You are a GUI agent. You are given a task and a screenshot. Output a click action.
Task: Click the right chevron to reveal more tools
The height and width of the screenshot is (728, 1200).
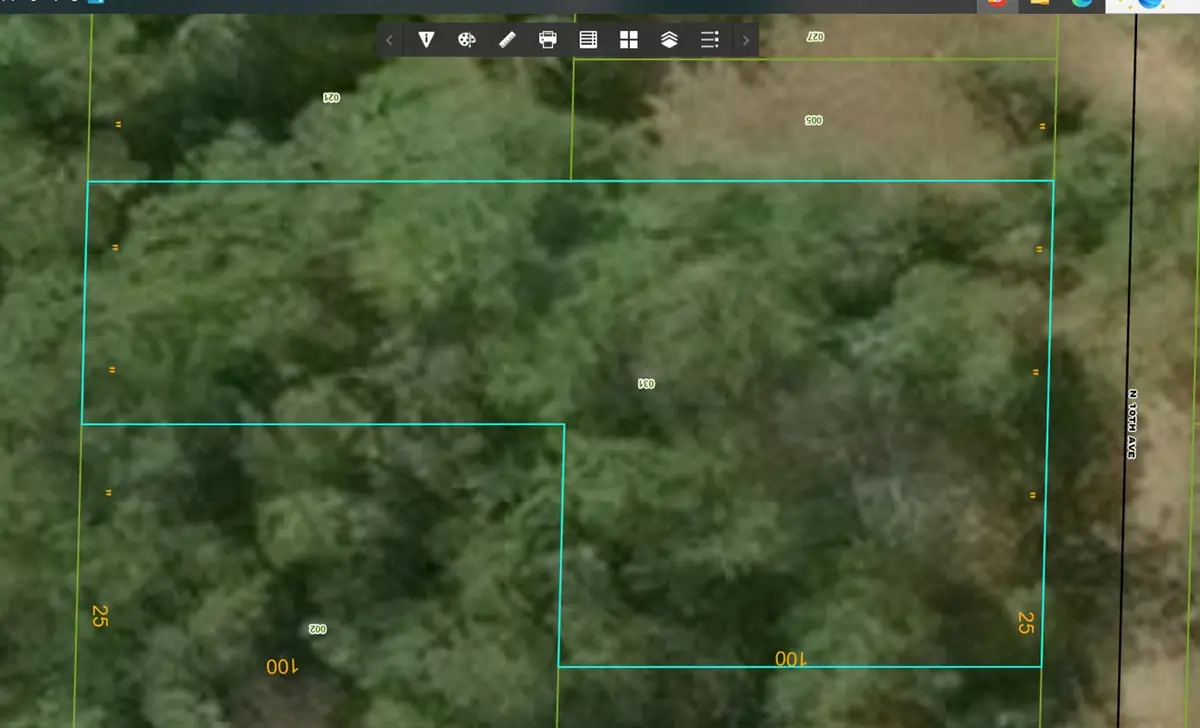[746, 40]
